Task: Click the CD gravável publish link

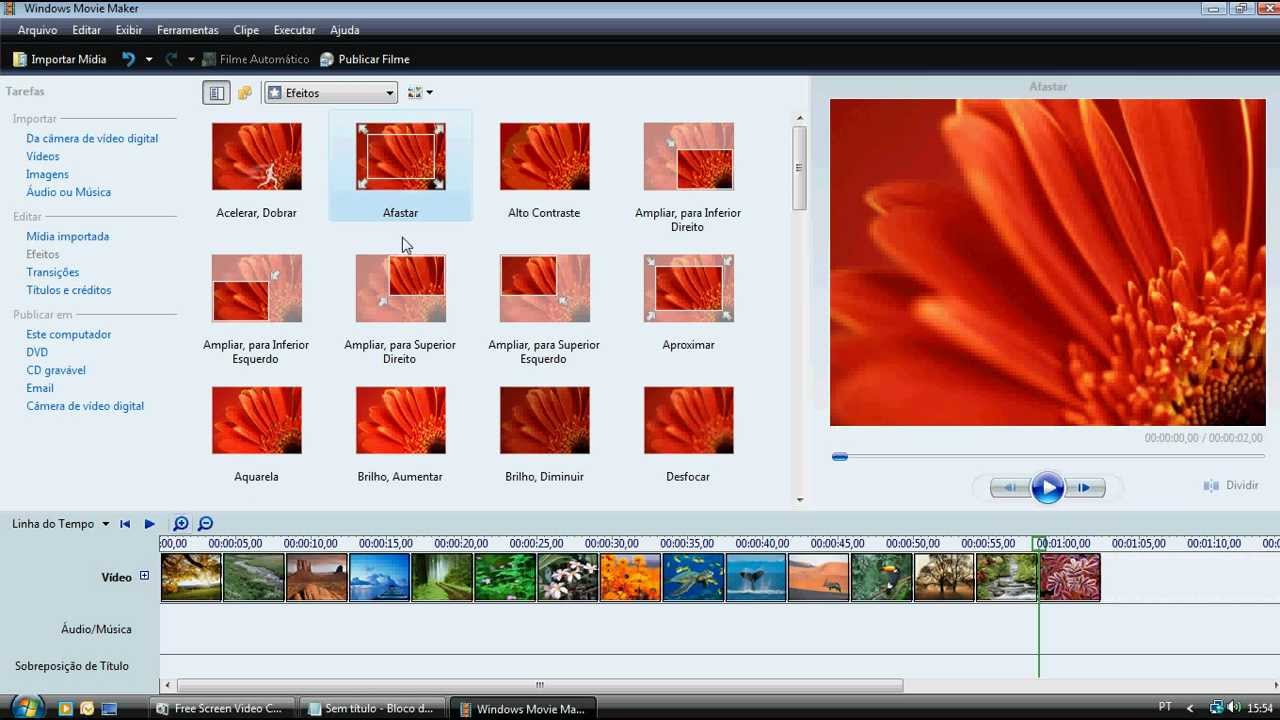Action: click(56, 371)
